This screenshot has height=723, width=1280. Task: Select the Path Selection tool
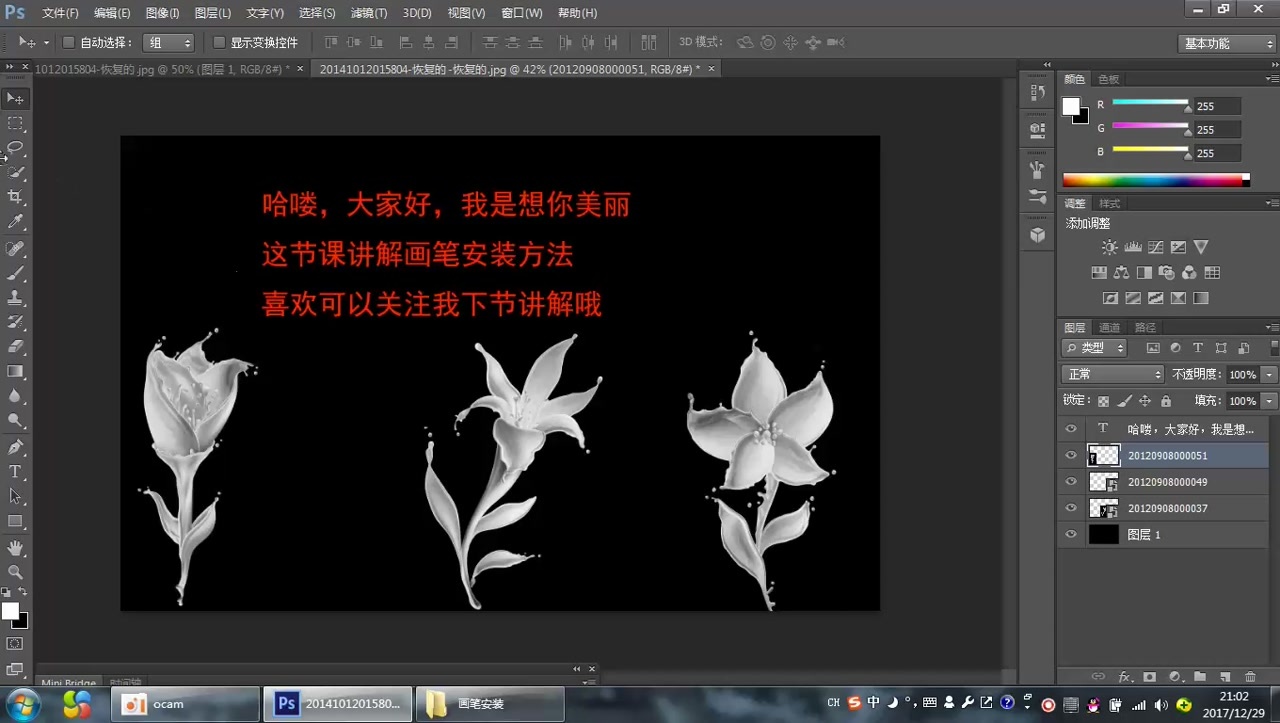[15, 497]
